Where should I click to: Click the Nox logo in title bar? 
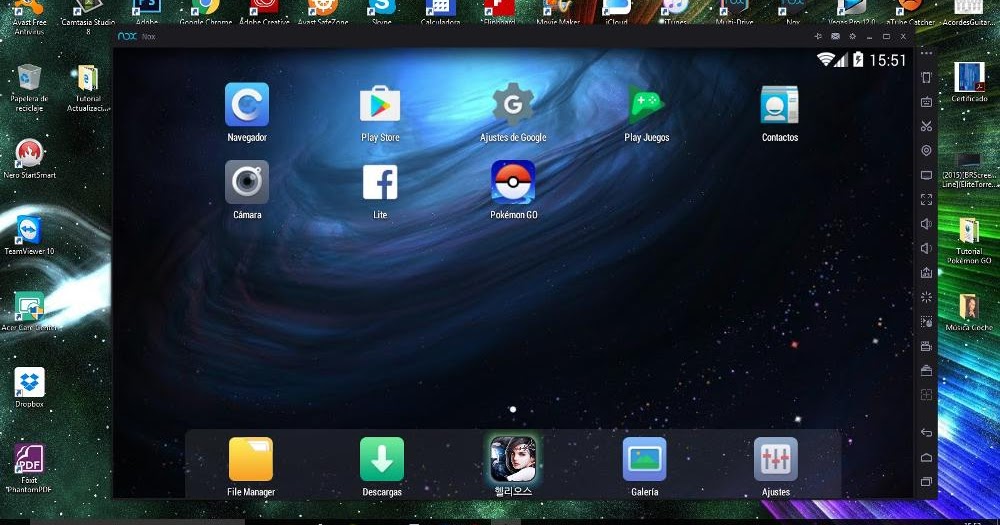[x=127, y=36]
